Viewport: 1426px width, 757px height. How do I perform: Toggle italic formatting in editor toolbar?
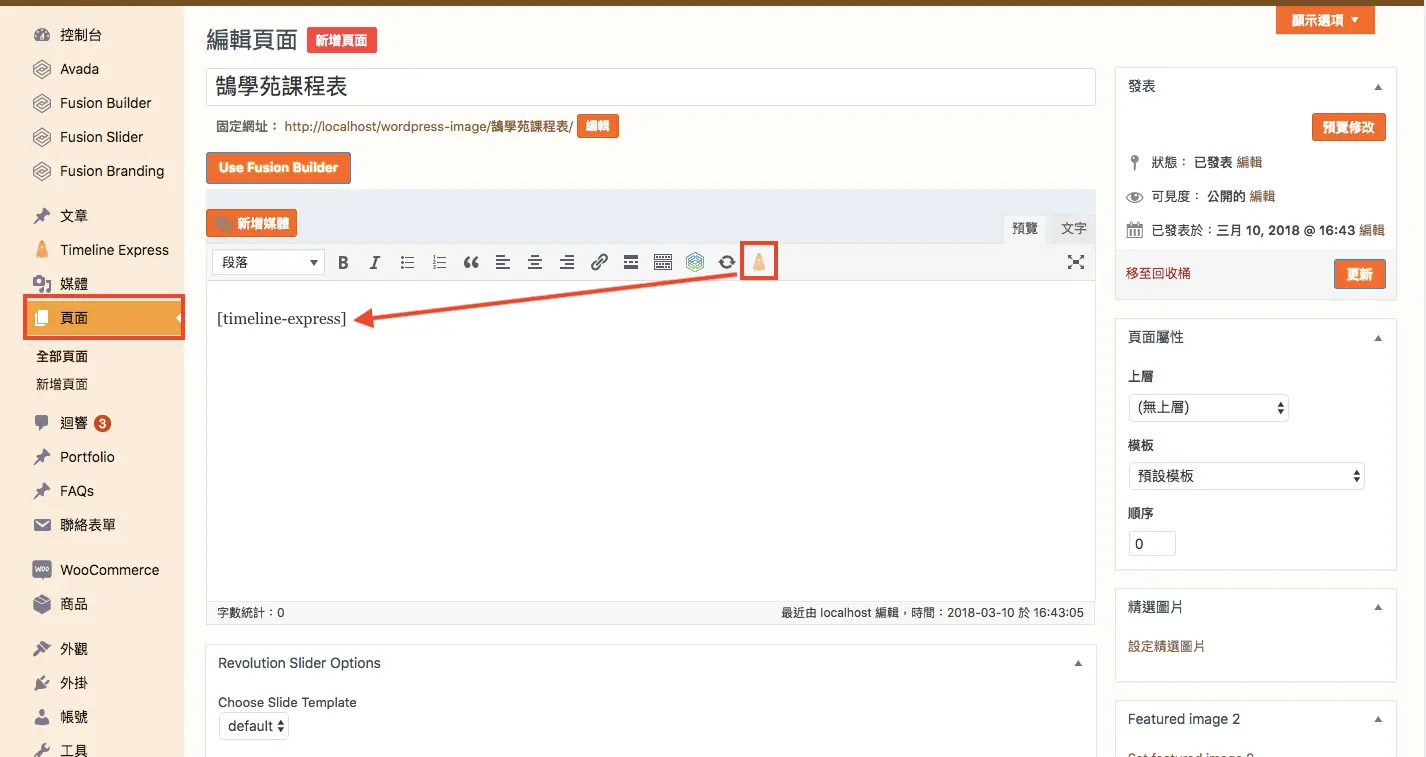375,263
